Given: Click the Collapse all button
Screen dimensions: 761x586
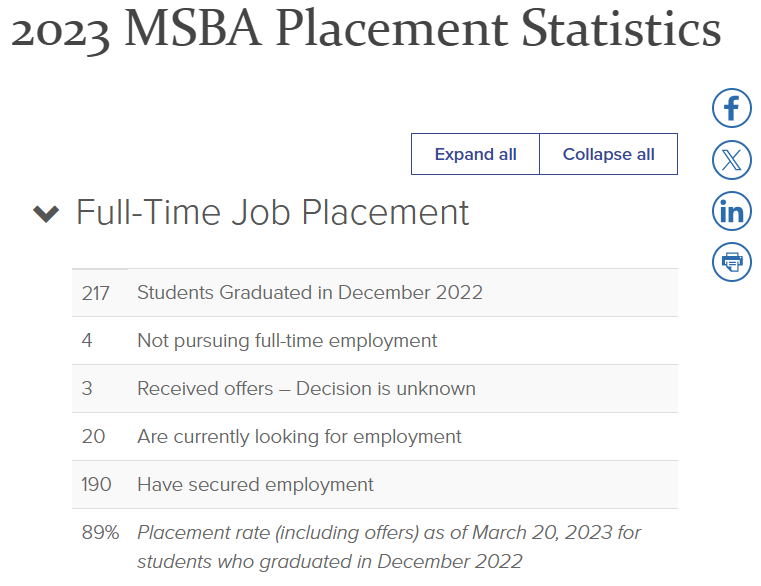Looking at the screenshot, I should point(609,154).
